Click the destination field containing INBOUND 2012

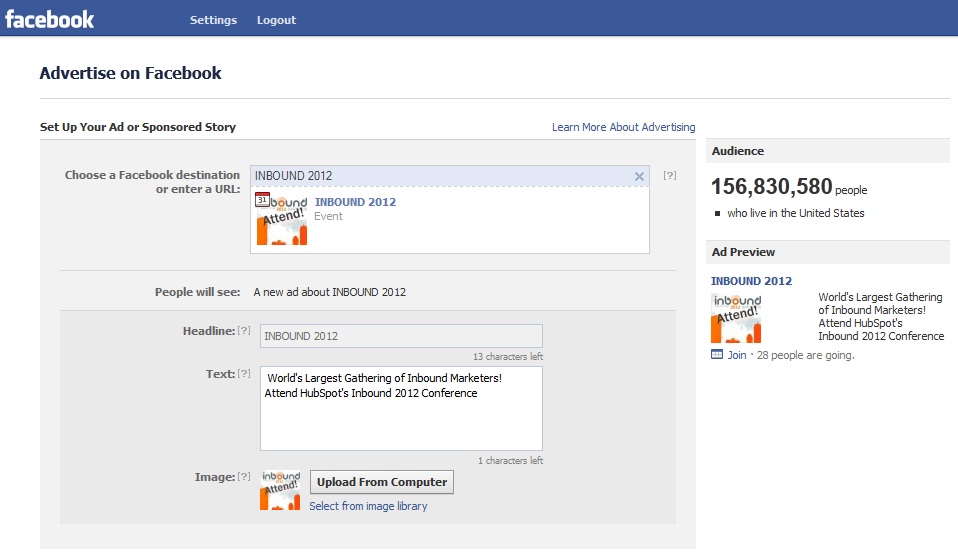(450, 176)
